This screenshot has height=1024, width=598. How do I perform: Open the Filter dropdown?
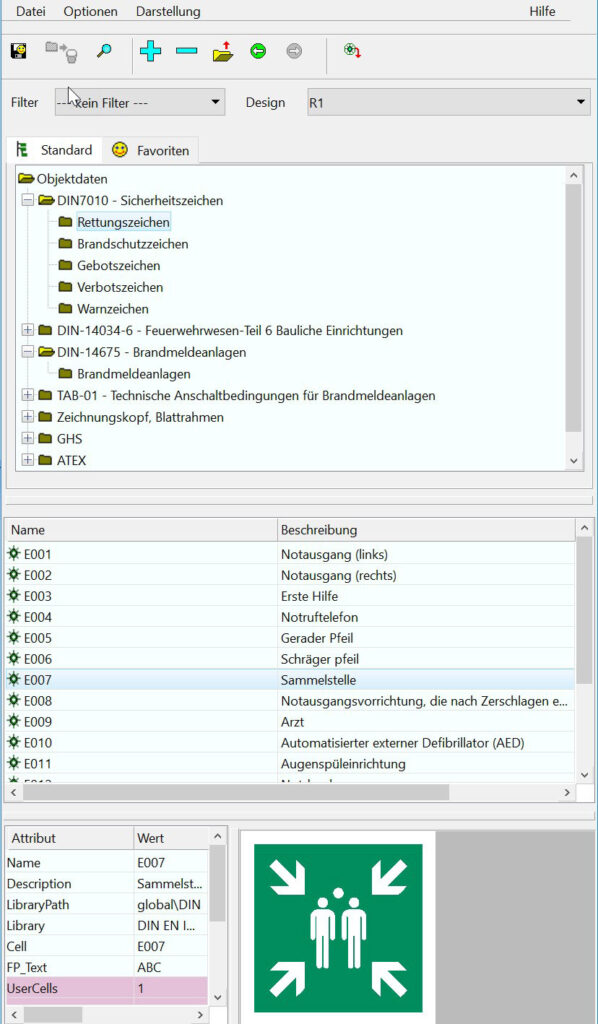[140, 103]
